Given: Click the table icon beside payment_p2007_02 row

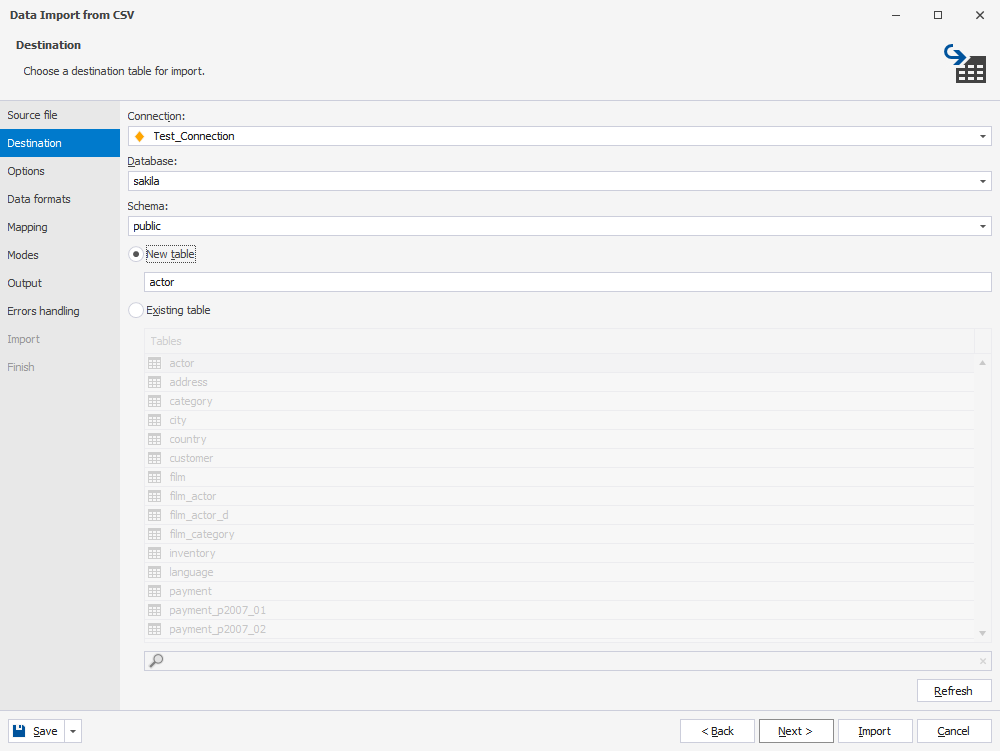Looking at the screenshot, I should (x=154, y=629).
